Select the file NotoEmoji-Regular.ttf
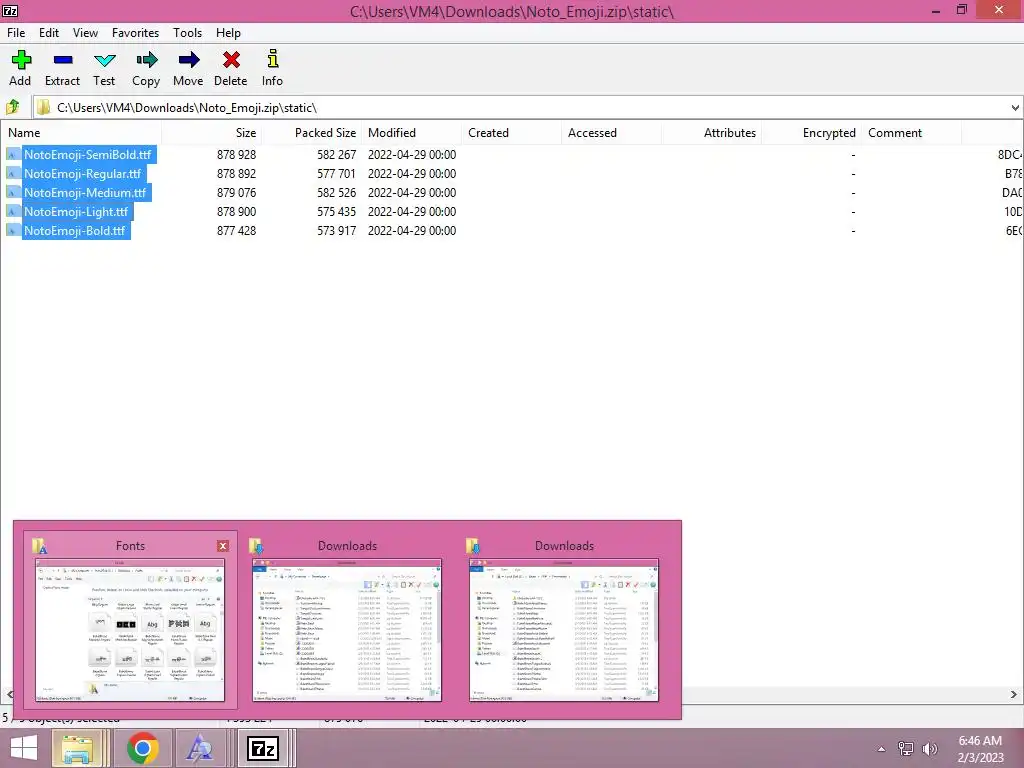The height and width of the screenshot is (768, 1024). [x=82, y=174]
